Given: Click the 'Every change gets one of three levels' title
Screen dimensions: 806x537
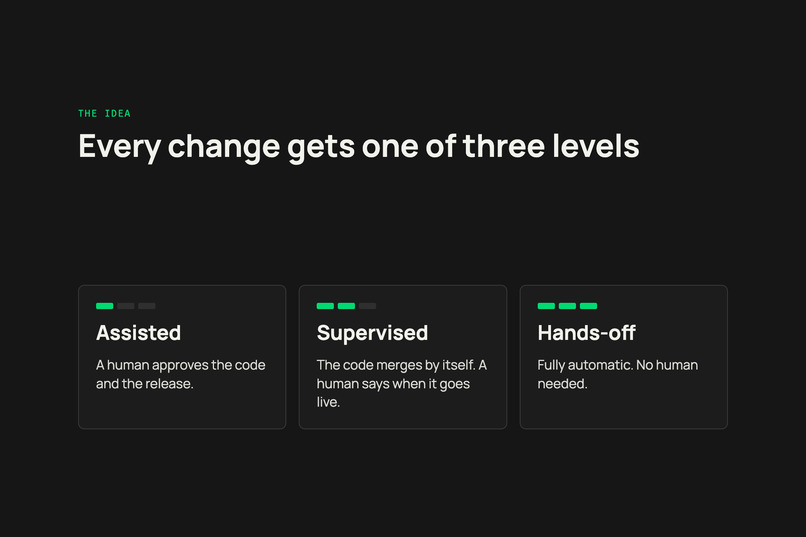Looking at the screenshot, I should tap(359, 147).
